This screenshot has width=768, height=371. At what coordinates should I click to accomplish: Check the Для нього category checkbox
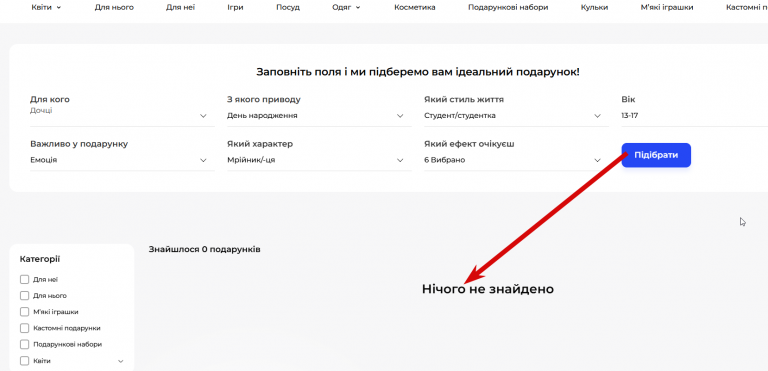[24, 296]
